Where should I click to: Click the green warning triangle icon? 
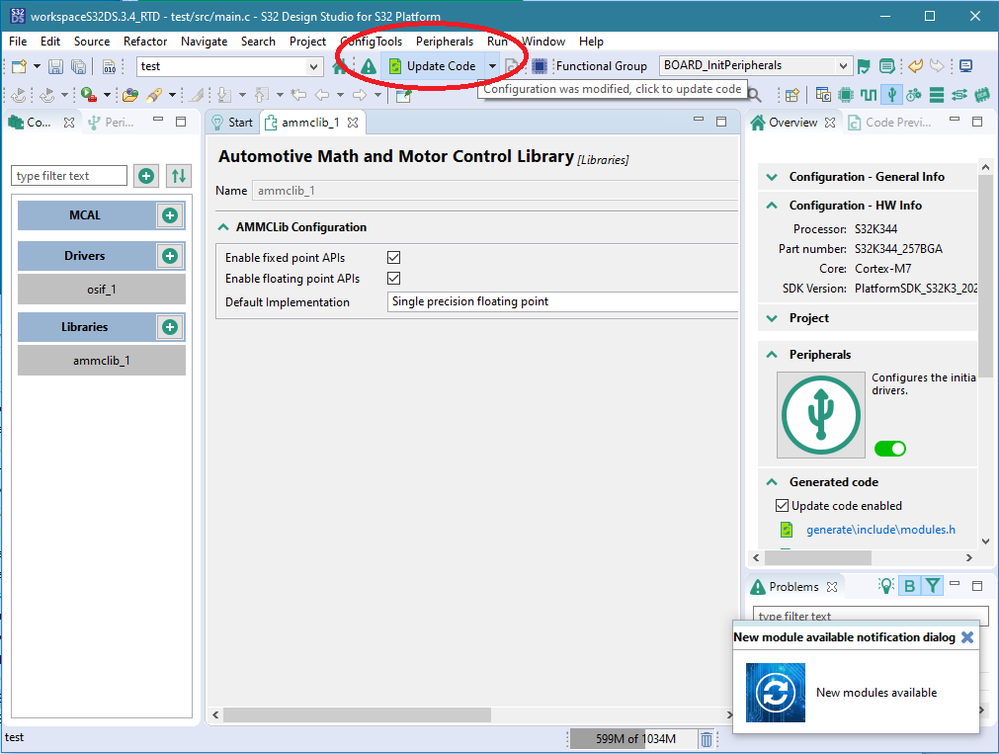click(x=368, y=66)
